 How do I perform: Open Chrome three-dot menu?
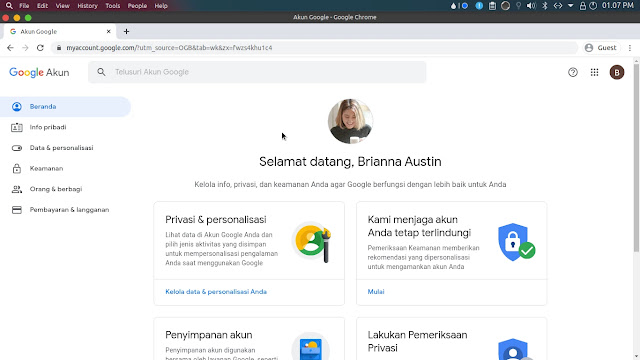click(630, 48)
